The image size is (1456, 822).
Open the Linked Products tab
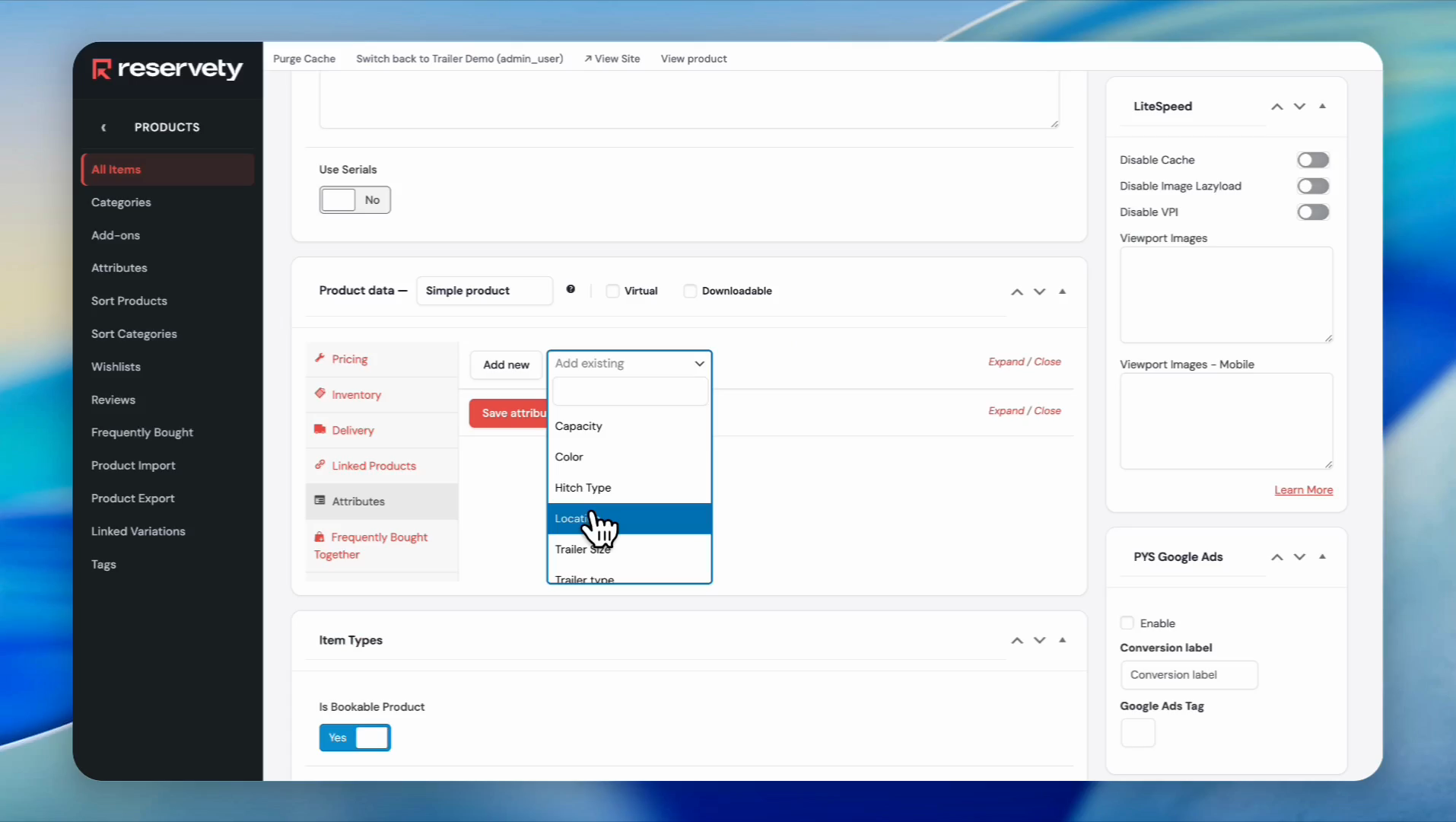382,466
